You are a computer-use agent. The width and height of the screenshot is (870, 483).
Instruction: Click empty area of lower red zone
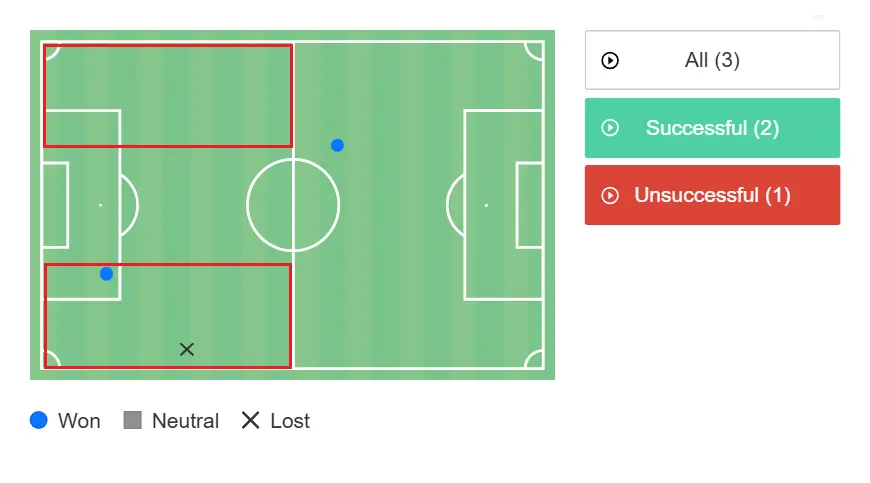[x=240, y=310]
